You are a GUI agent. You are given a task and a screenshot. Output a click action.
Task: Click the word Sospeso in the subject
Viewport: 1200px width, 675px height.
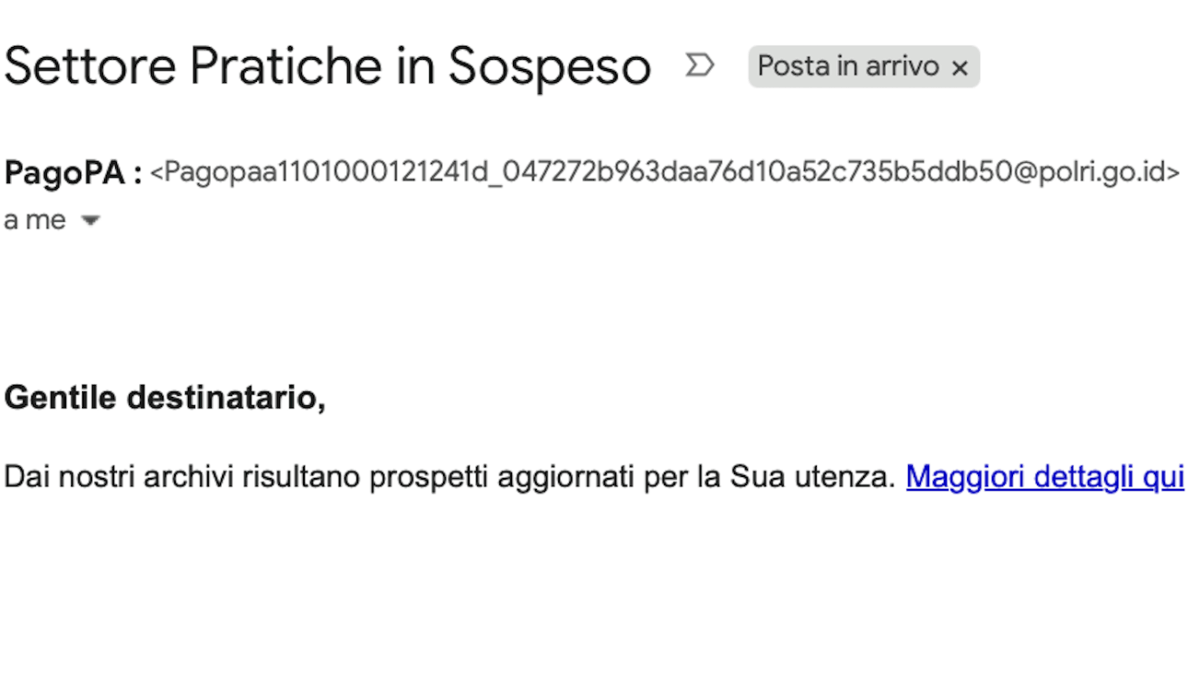549,66
